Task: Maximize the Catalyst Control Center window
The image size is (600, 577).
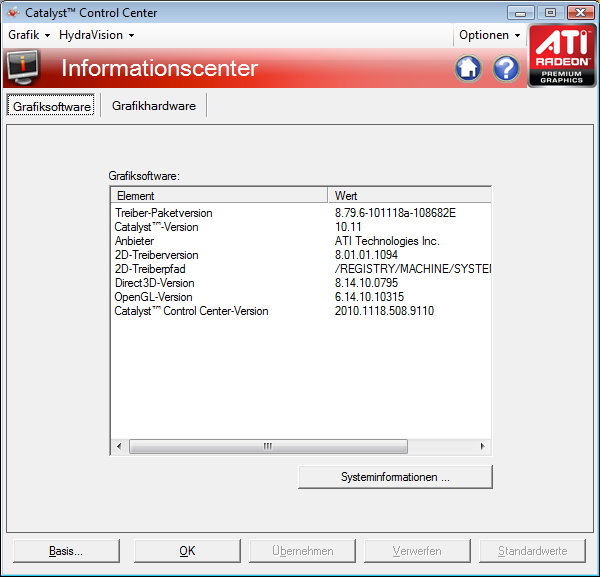Action: coord(550,13)
